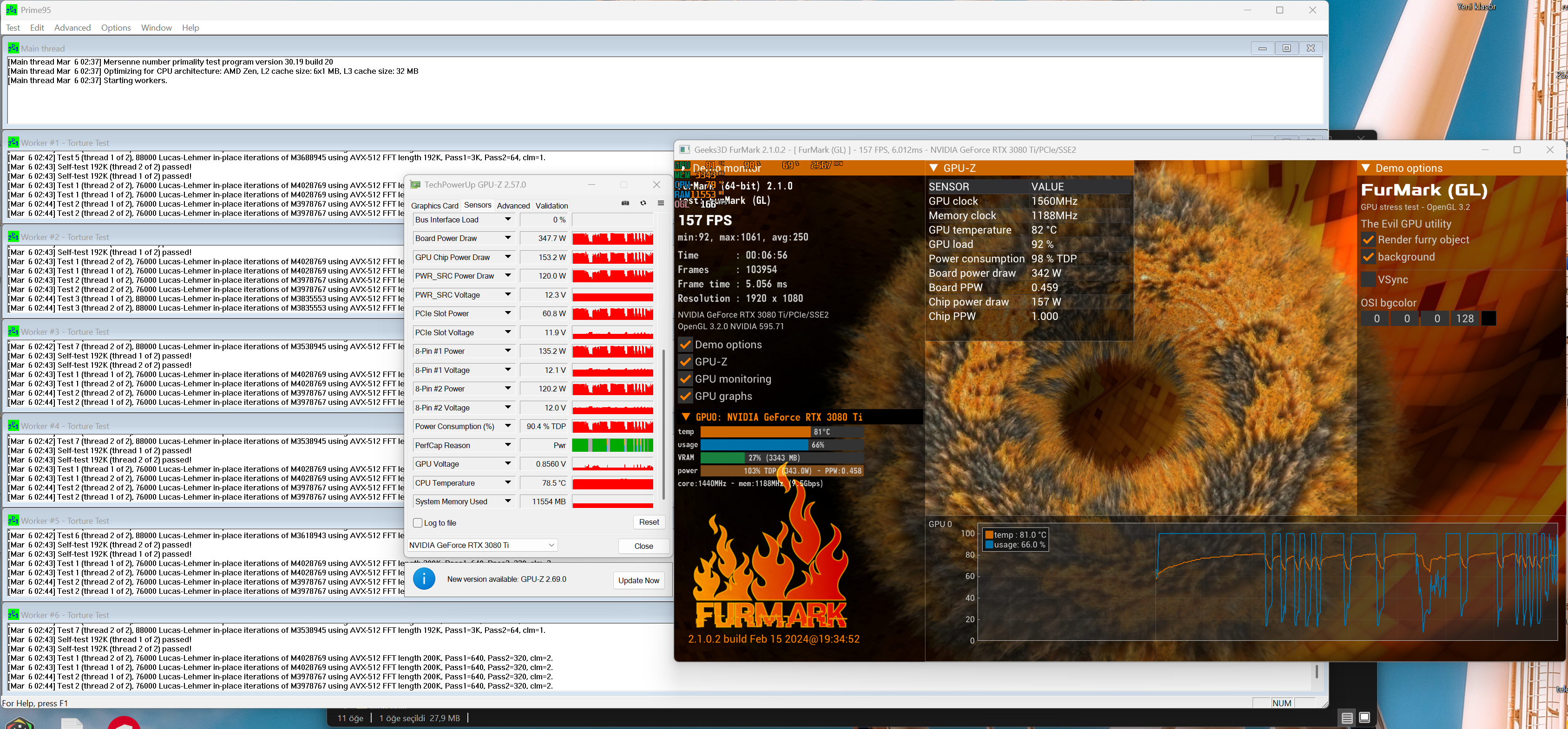Click the Prime95 title bar app icon

pos(11,10)
